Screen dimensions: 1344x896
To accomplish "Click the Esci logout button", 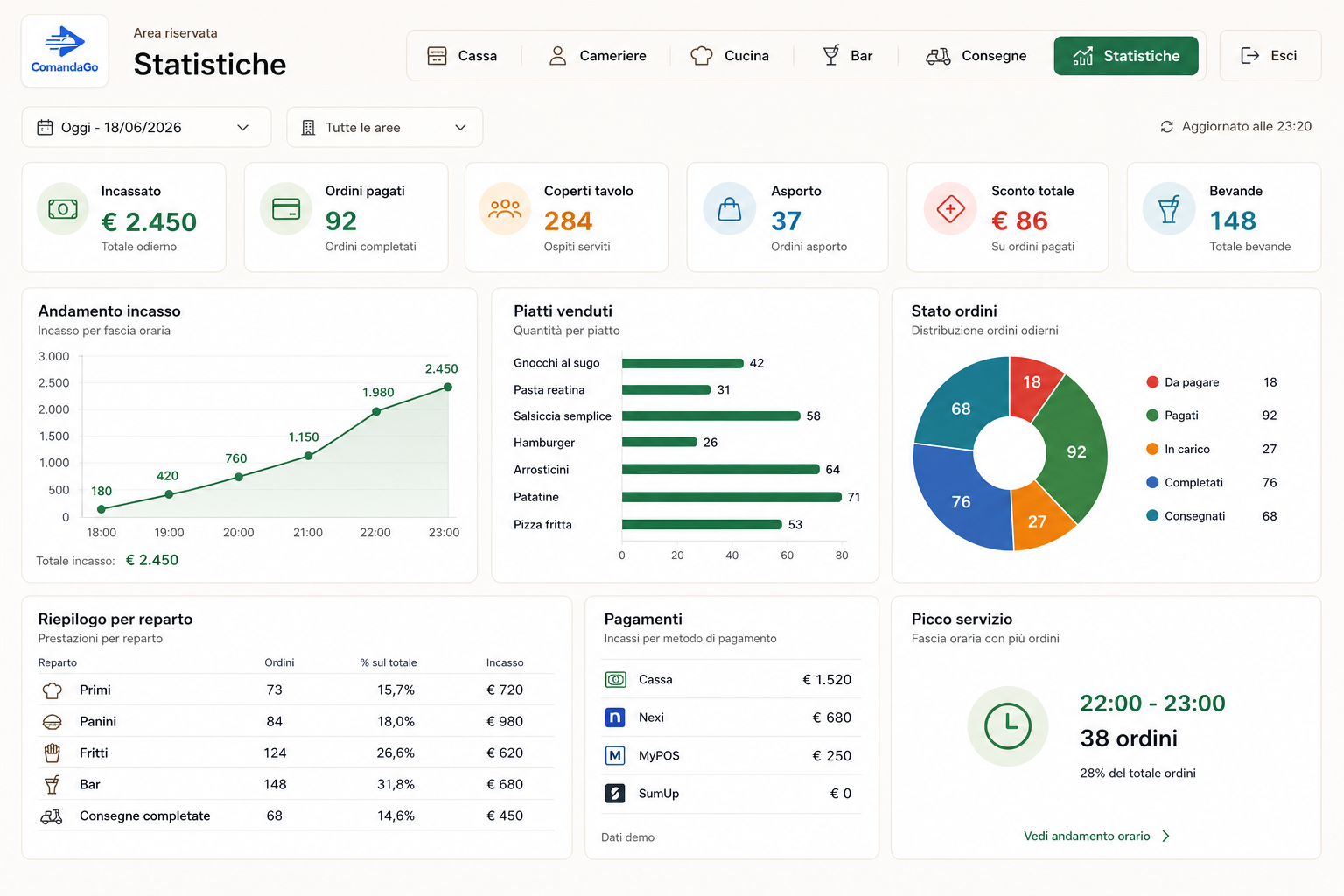I will pyautogui.click(x=1270, y=56).
